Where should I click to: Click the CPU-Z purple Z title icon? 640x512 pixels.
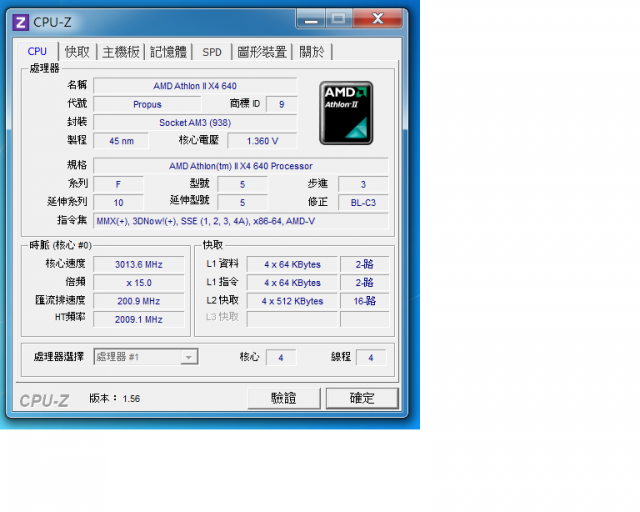tap(20, 22)
